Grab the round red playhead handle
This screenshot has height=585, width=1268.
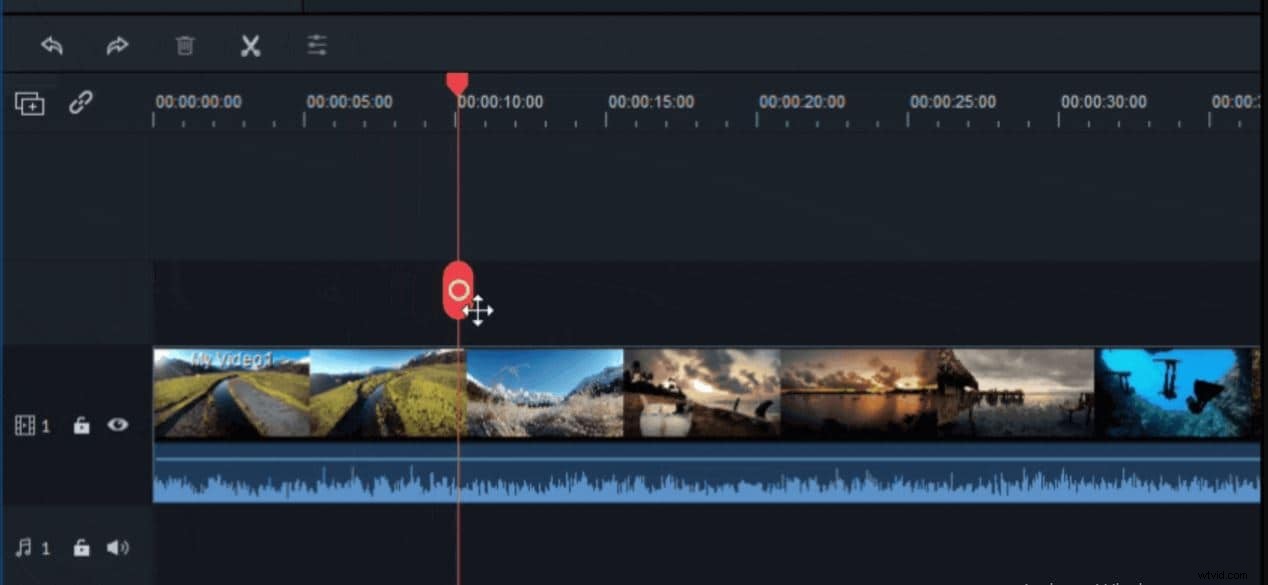458,290
